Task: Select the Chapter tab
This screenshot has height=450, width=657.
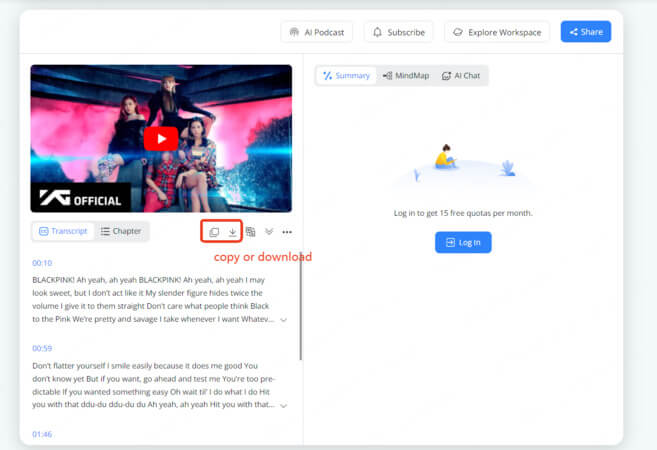Action: coord(121,231)
